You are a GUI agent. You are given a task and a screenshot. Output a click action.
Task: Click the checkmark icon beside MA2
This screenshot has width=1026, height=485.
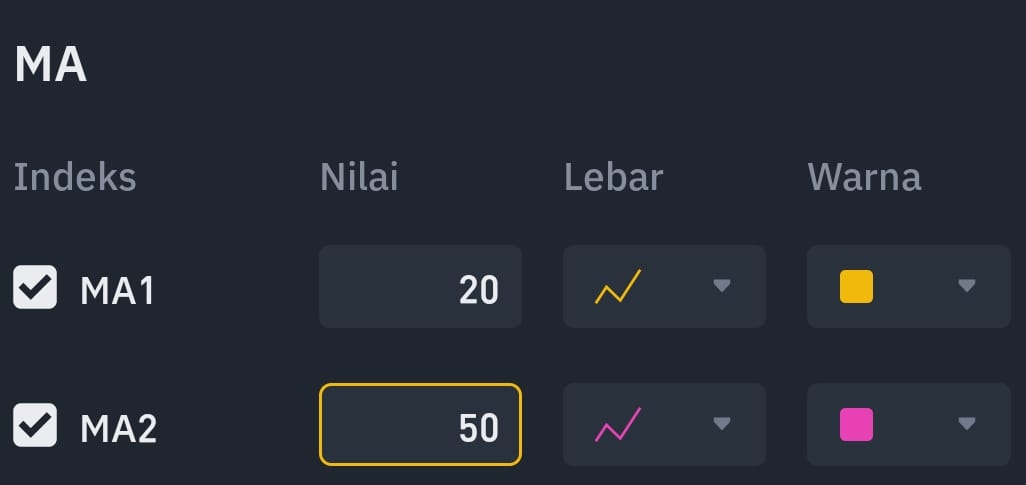point(35,425)
